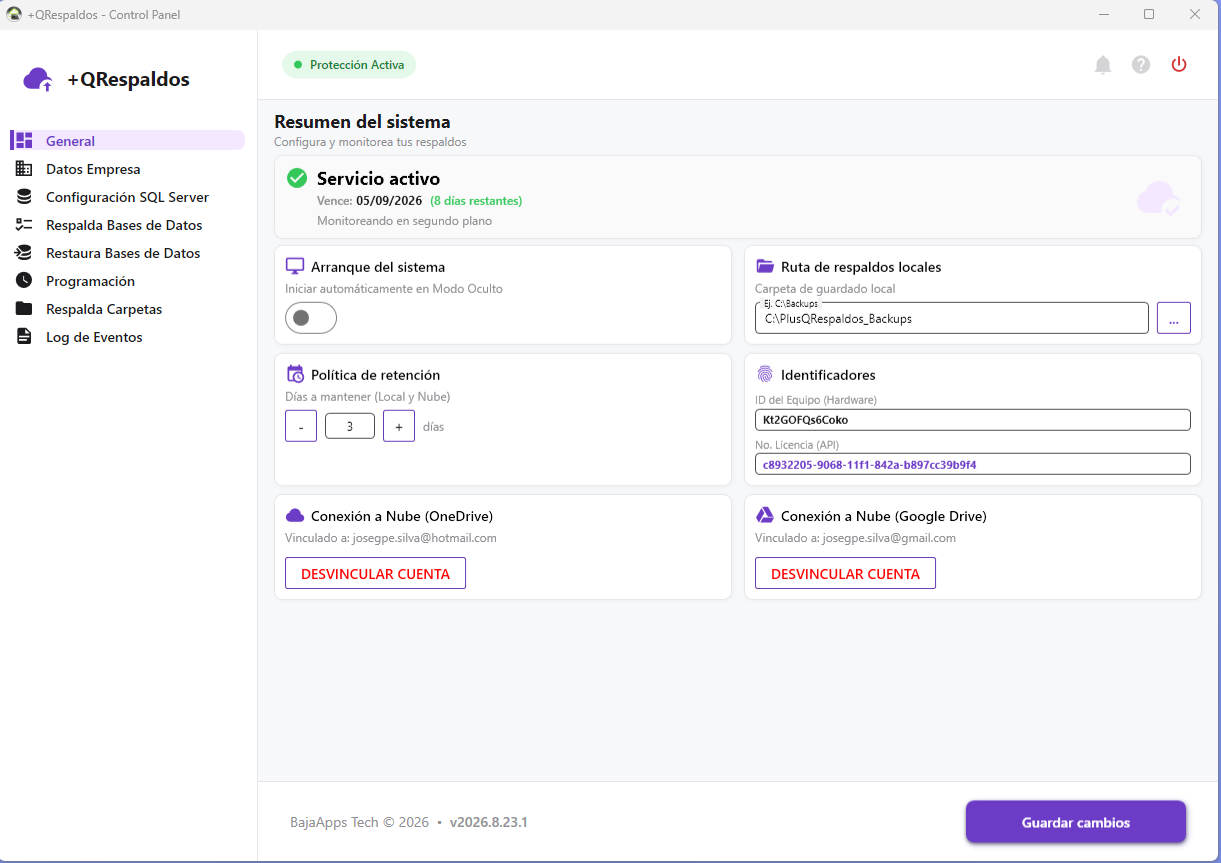The image size is (1221, 863).
Task: Click the green Servicio activo checkmark icon
Action: (x=297, y=178)
